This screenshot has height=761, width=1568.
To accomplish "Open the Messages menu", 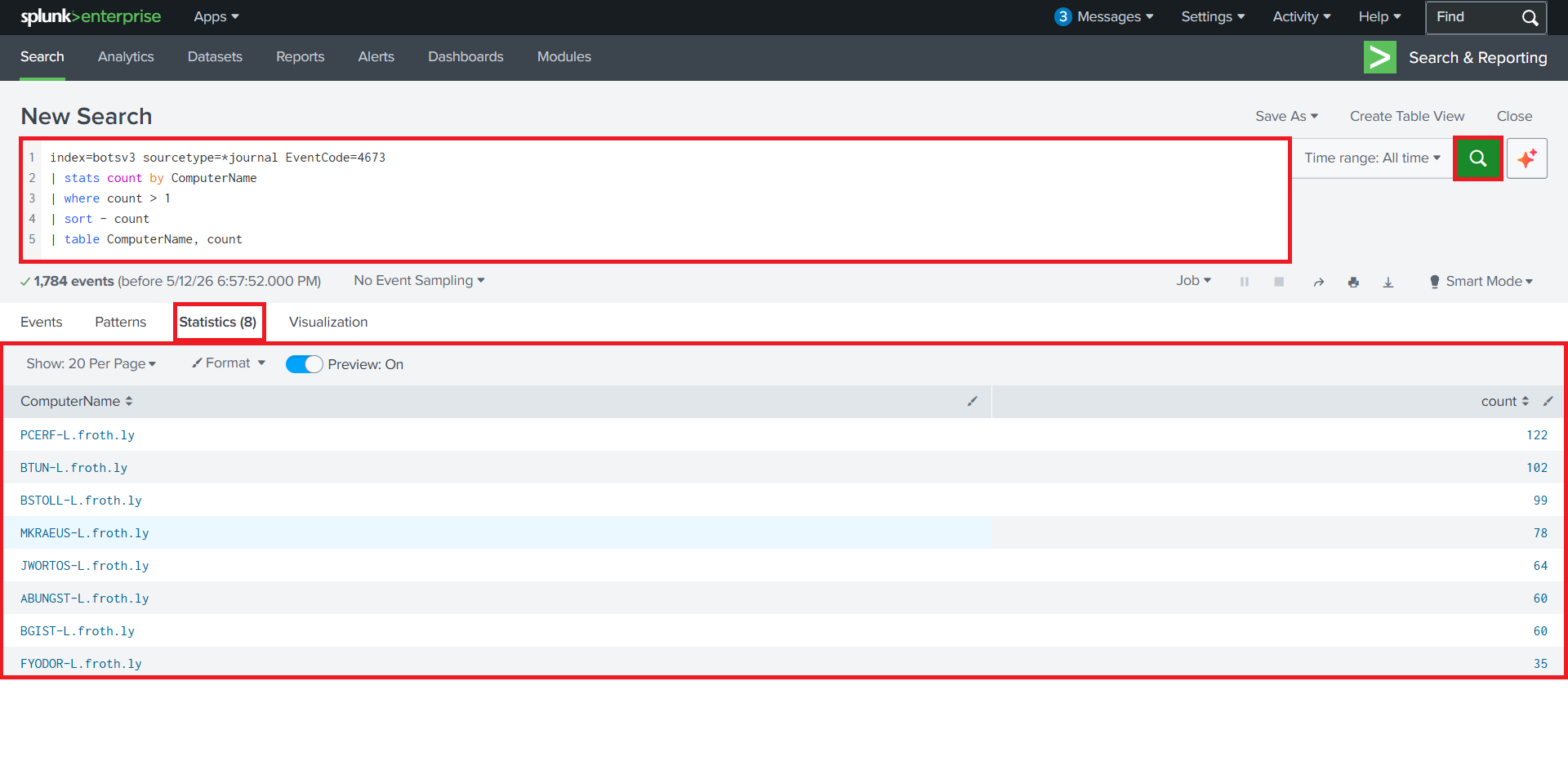I will point(1104,16).
